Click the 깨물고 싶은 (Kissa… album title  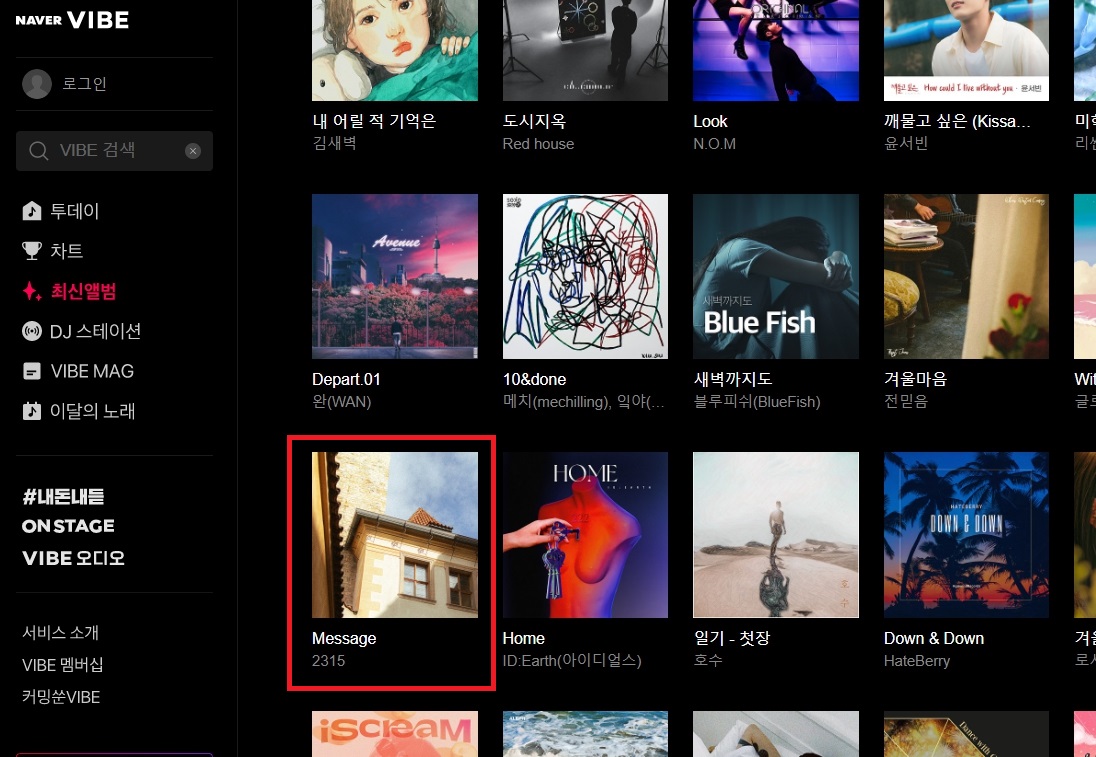pyautogui.click(x=957, y=121)
